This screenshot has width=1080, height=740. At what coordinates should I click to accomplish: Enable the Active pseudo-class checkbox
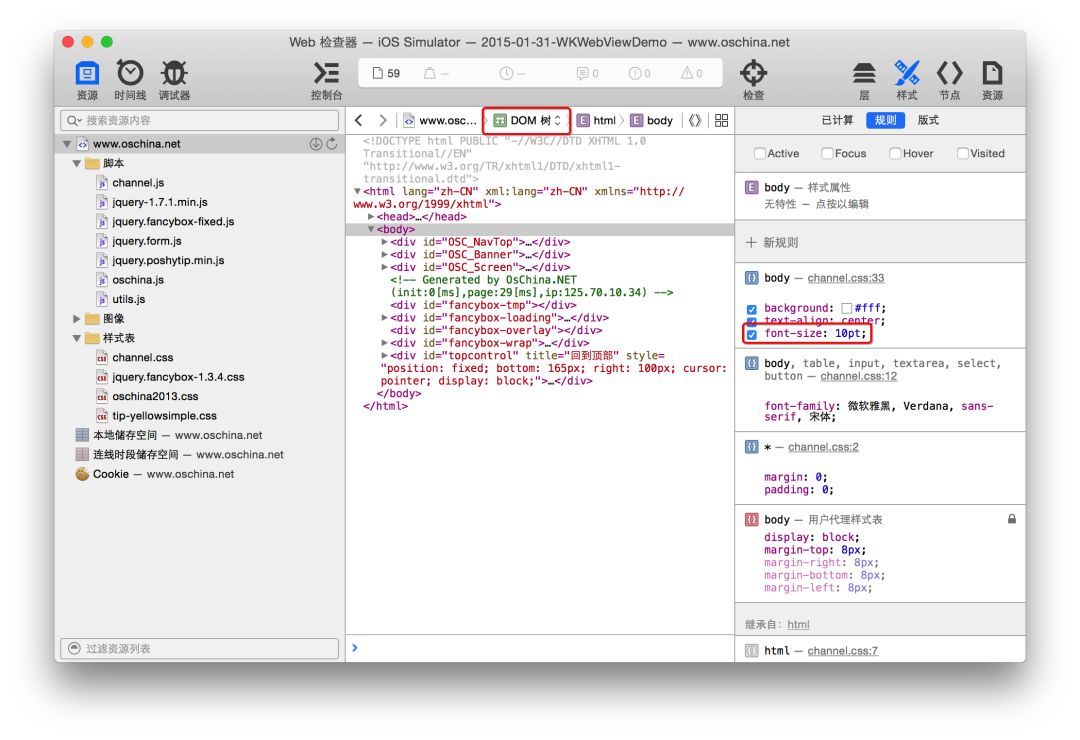[x=760, y=153]
